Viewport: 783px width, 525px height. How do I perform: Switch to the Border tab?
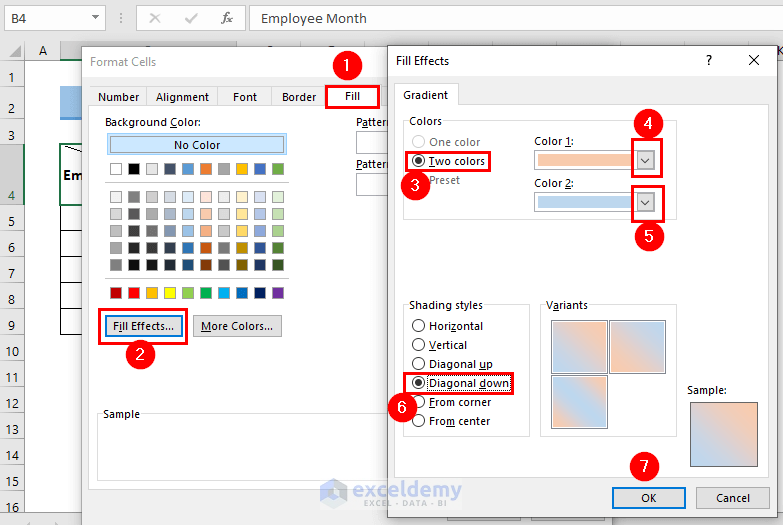(299, 97)
